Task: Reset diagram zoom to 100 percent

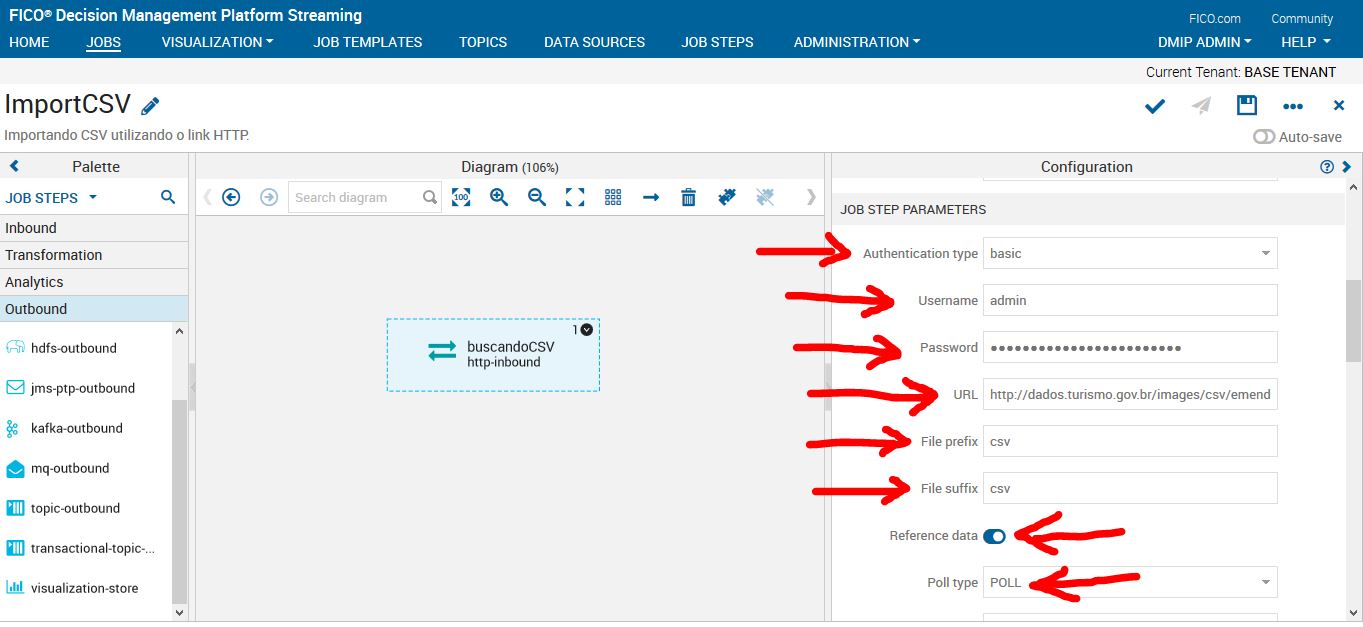Action: (x=461, y=197)
